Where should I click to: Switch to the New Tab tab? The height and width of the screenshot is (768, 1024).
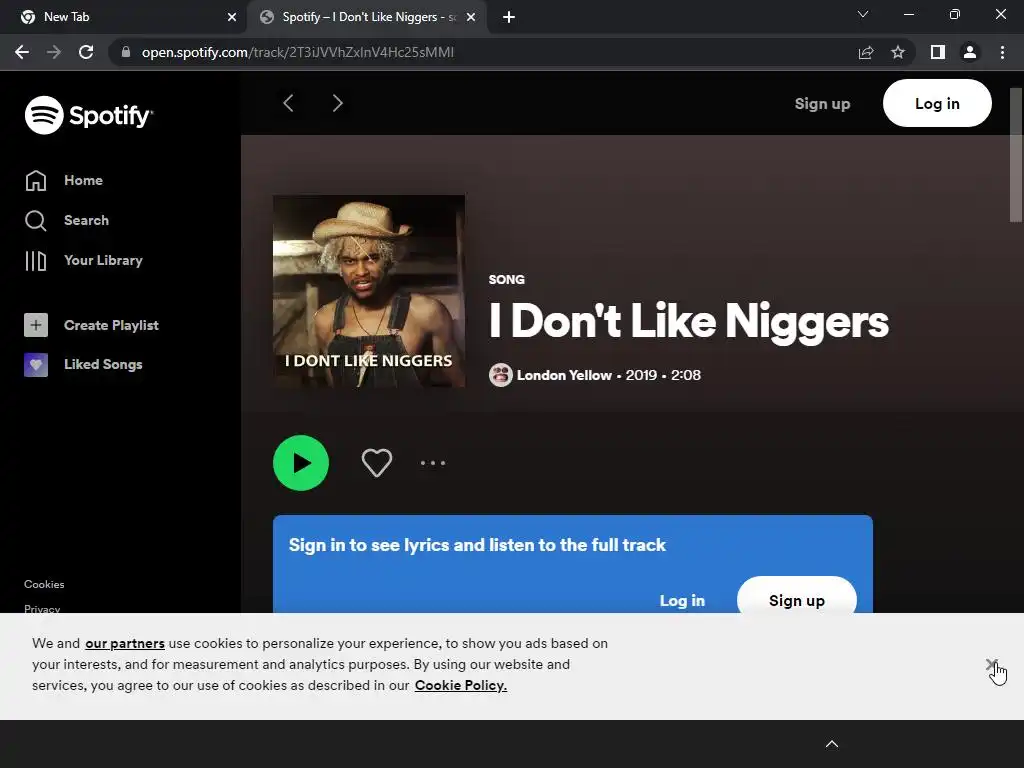click(124, 17)
